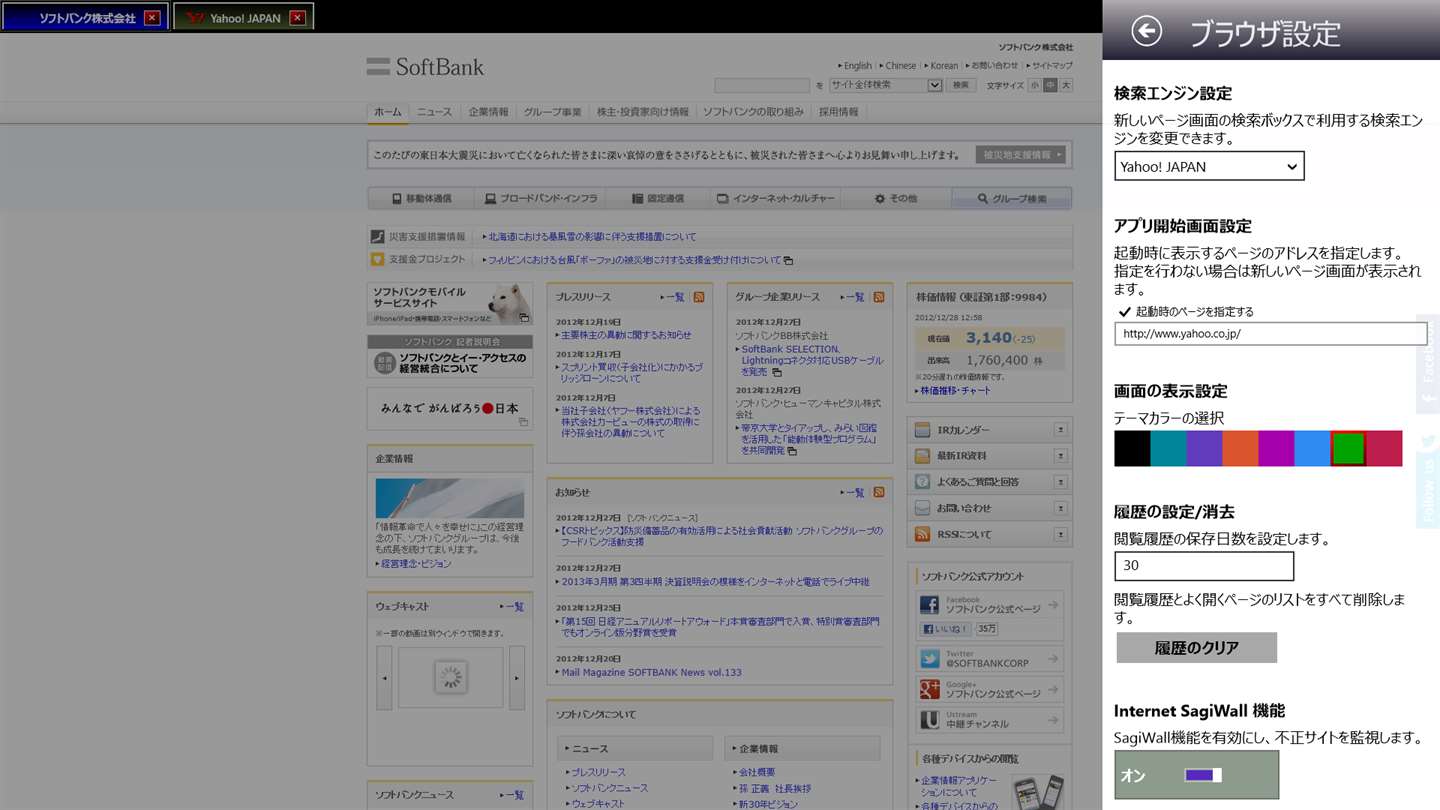
Task: Open the Chinese language link
Action: 901,65
